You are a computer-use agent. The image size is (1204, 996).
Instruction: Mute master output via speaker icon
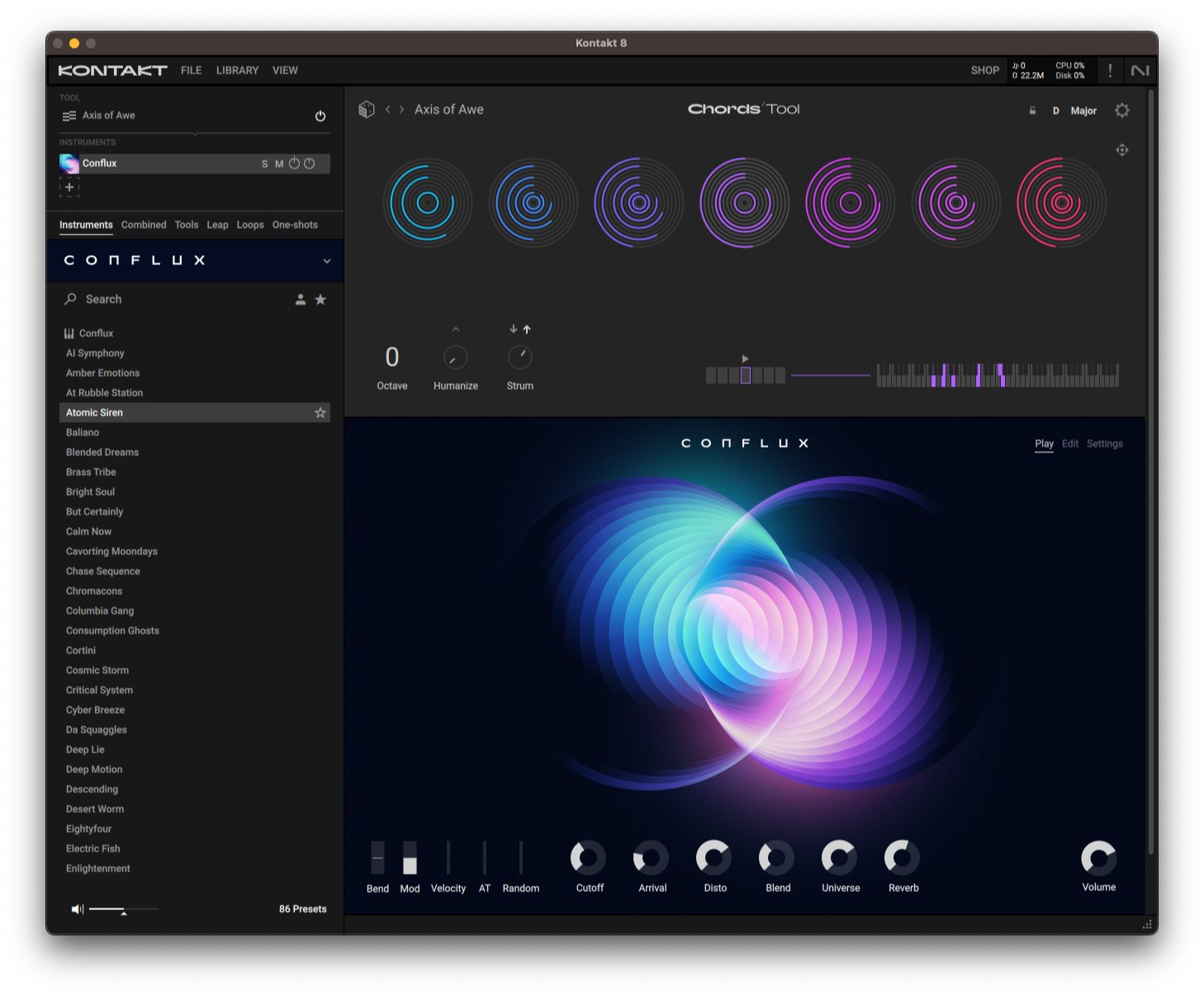[x=77, y=908]
